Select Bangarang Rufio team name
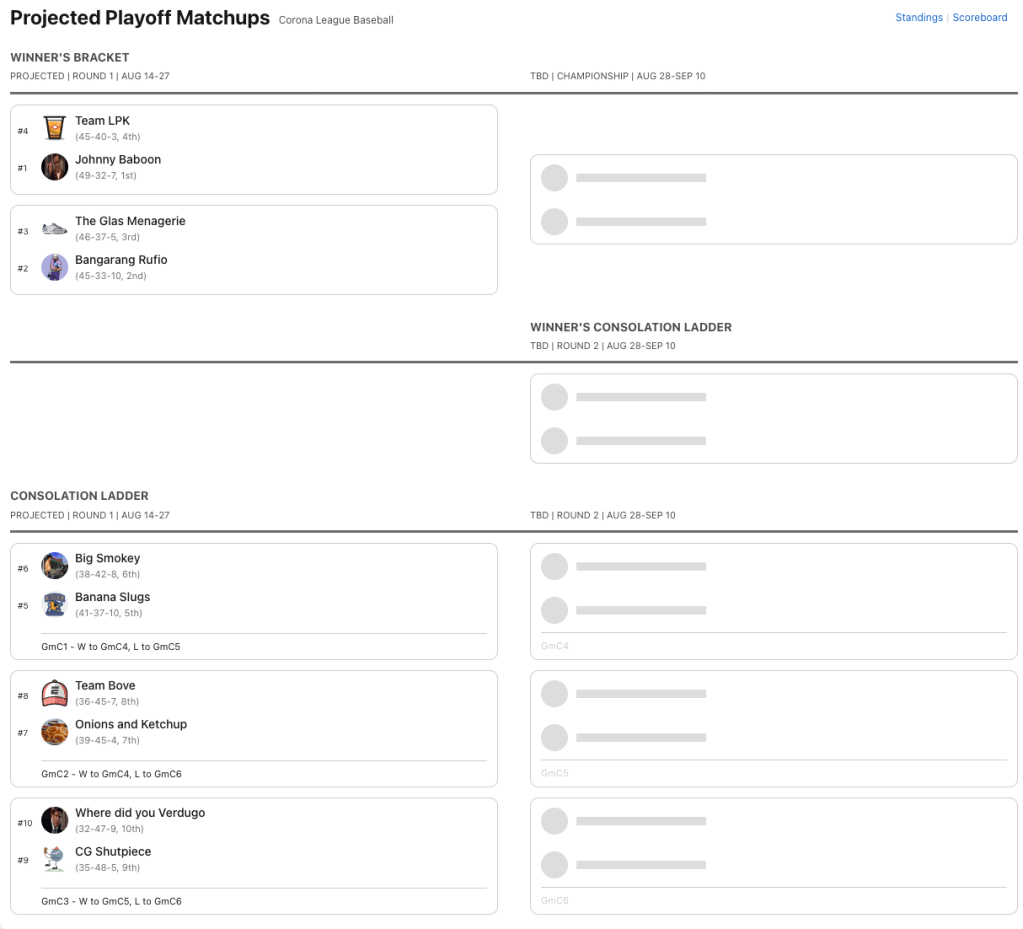This screenshot has height=929, width=1023. (121, 260)
